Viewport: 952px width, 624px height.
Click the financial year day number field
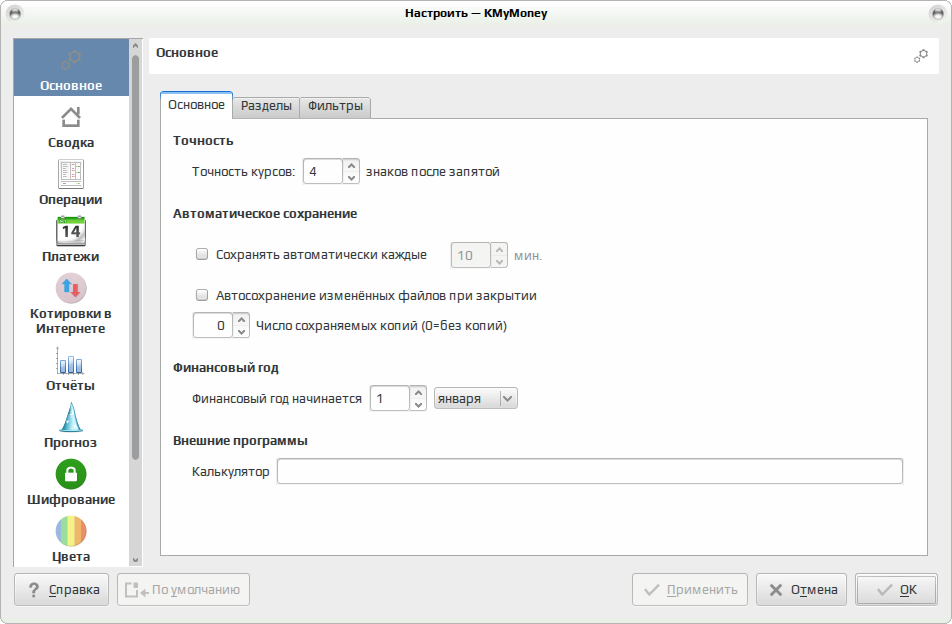[390, 399]
